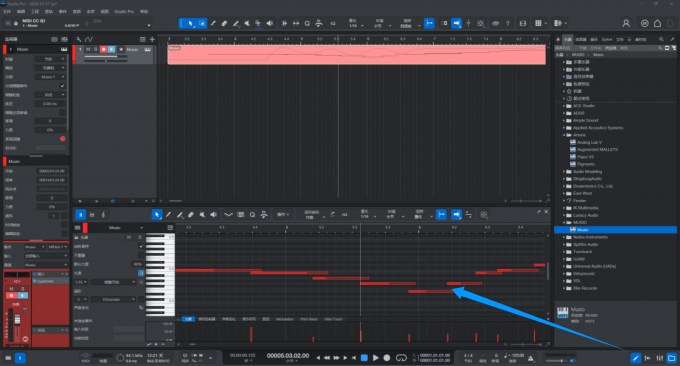Mute track 1 Music in arrangement
Viewport: 680px width, 366px height.
click(88, 49)
